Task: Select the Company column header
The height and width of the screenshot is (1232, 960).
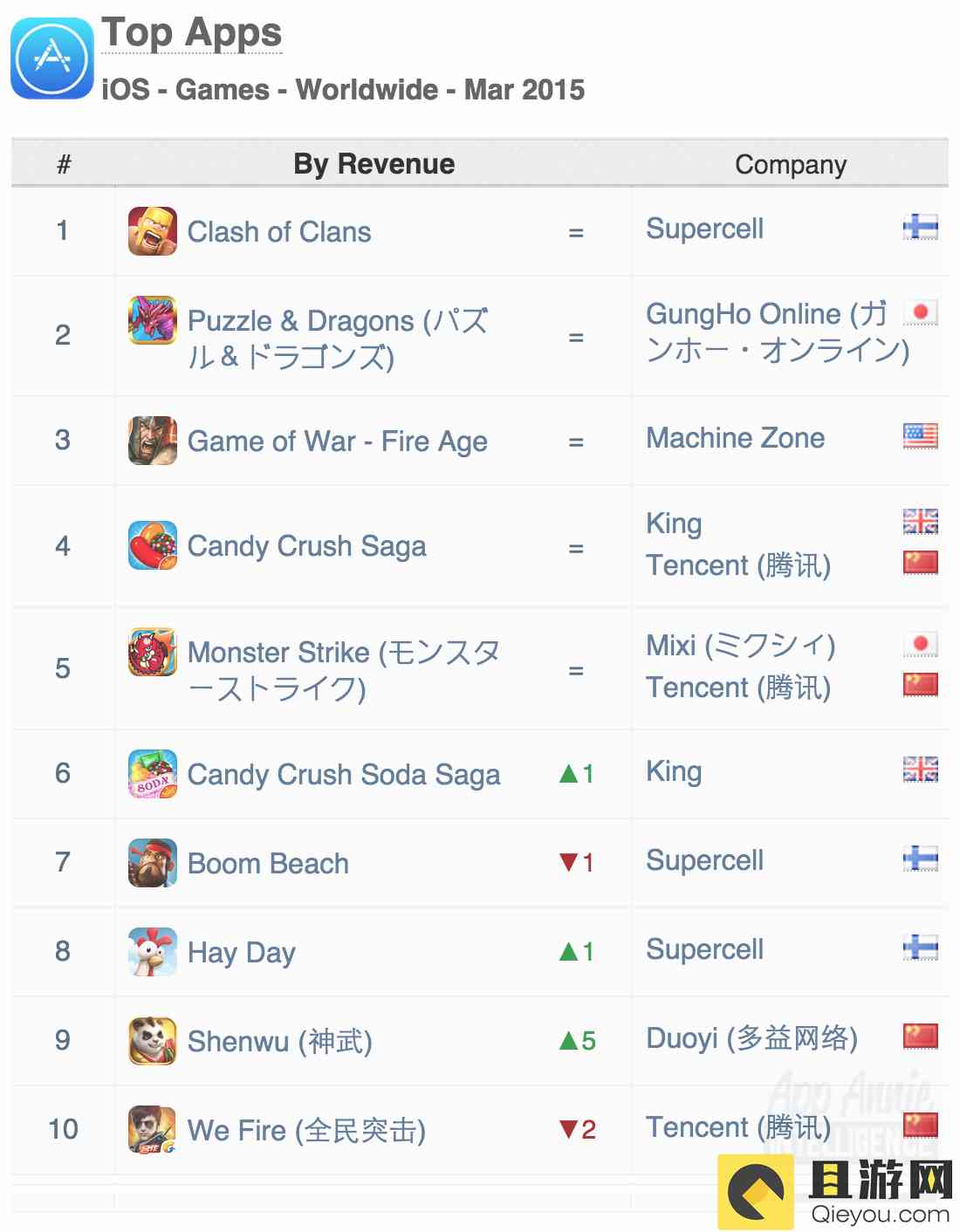Action: [791, 165]
